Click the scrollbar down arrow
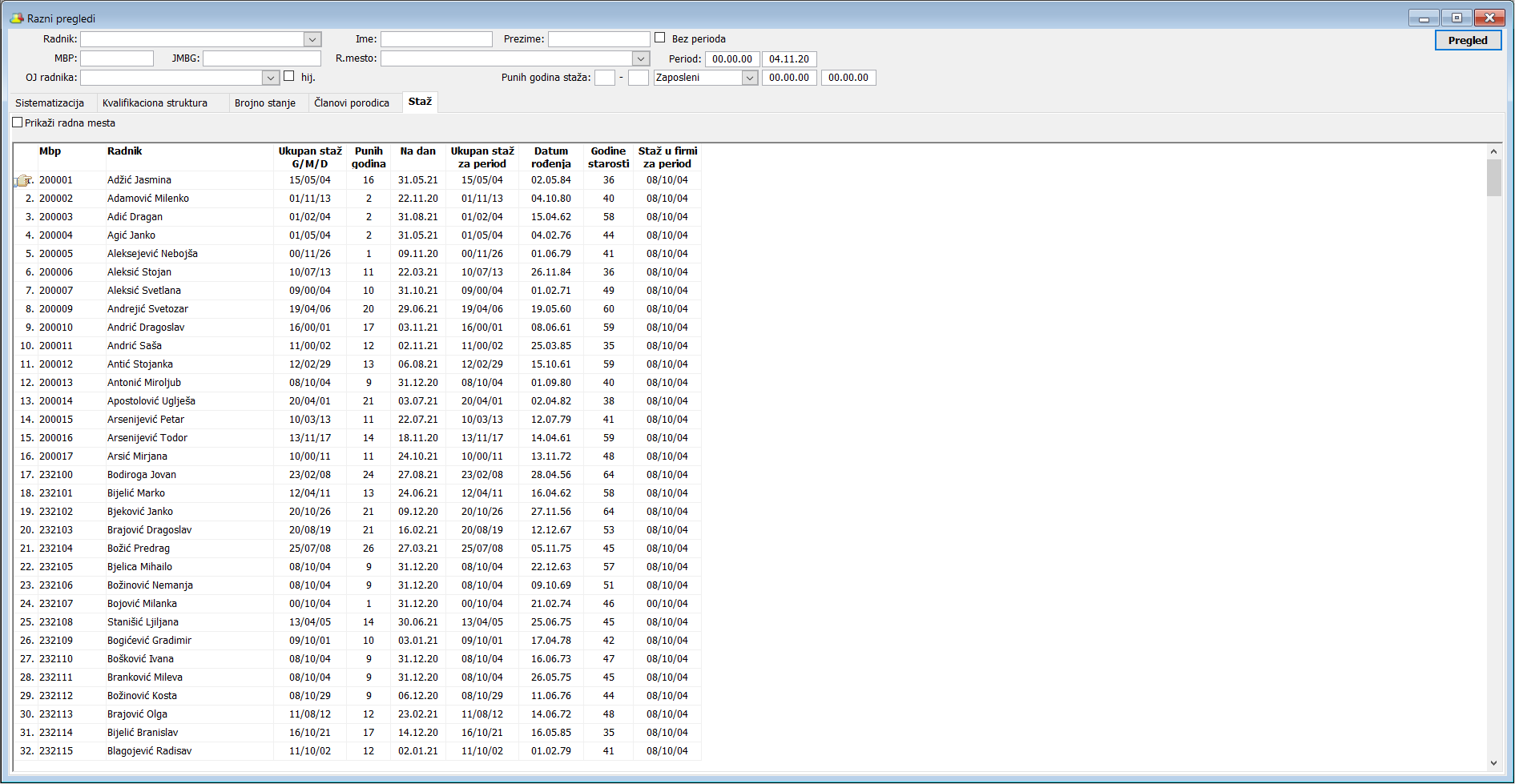Image resolution: width=1515 pixels, height=784 pixels. coord(1493,763)
